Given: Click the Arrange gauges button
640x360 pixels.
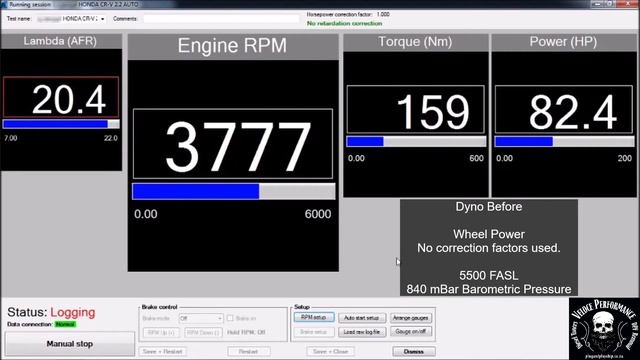Looking at the screenshot, I should [411, 318].
